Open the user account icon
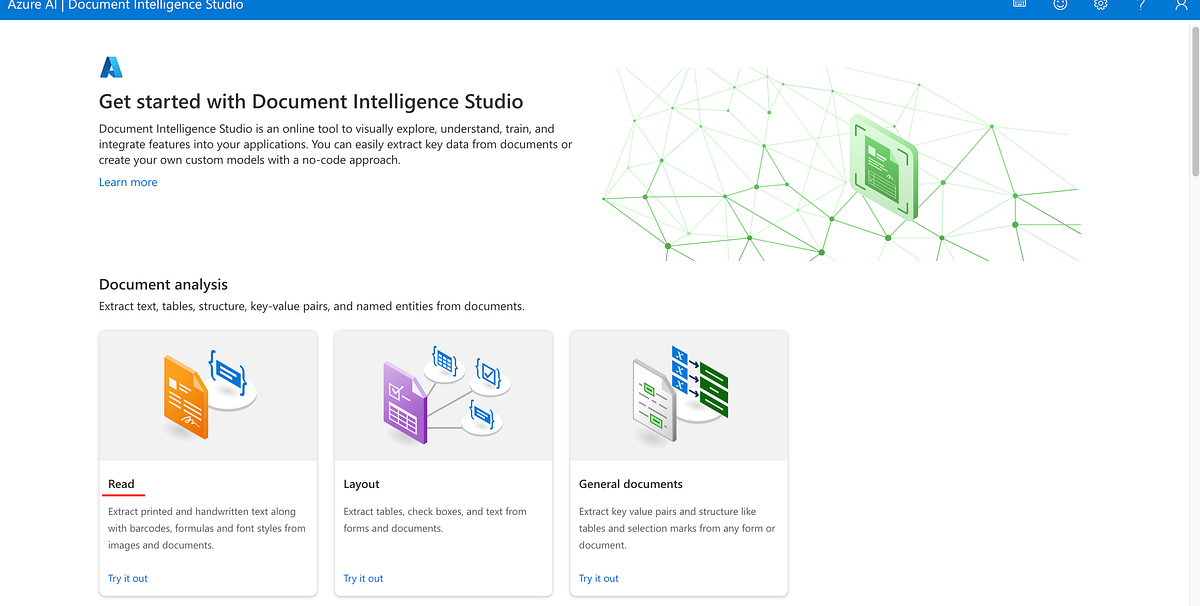This screenshot has width=1200, height=606. point(1181,6)
